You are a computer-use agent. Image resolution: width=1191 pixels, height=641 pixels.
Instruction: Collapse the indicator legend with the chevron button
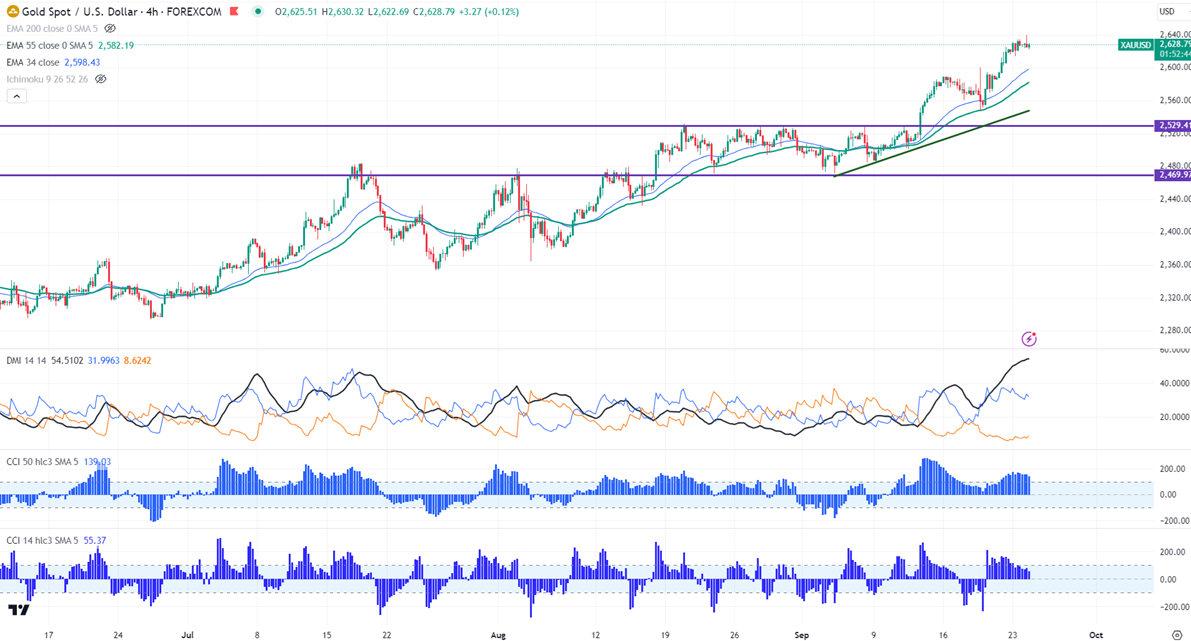pyautogui.click(x=17, y=96)
